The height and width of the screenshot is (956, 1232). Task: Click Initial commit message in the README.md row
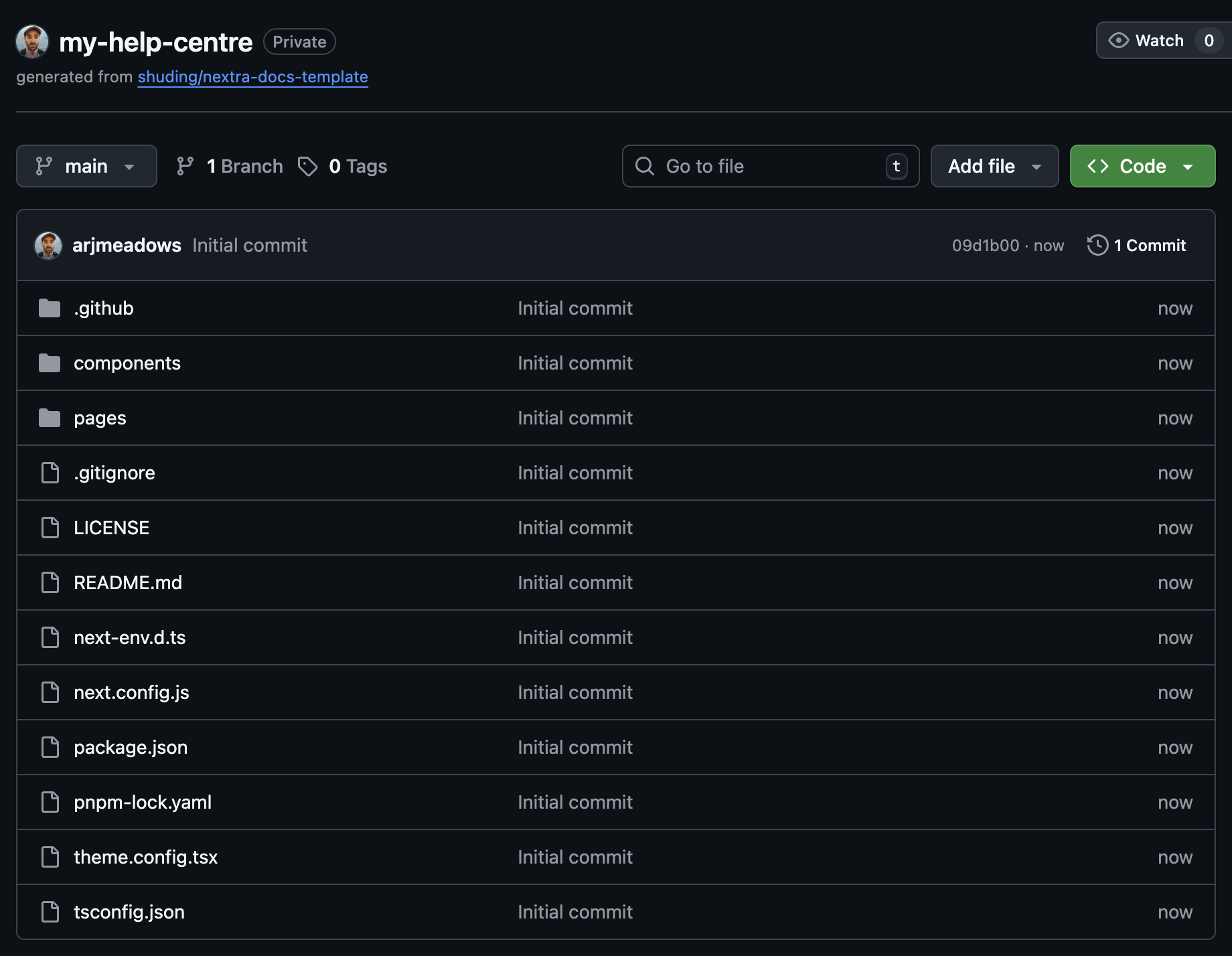click(575, 582)
